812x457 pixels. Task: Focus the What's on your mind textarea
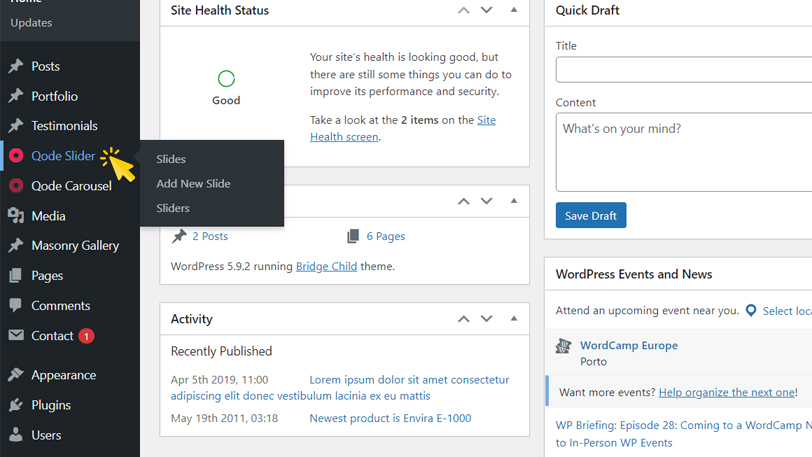click(684, 151)
